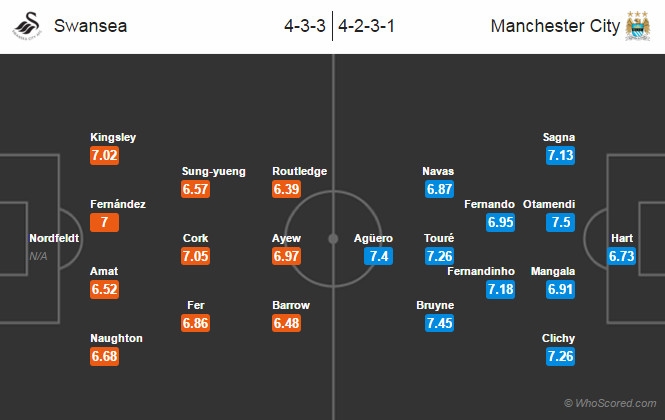Image resolution: width=665 pixels, height=420 pixels.
Task: Click Hart's 6.73 rating badge
Action: coord(622,256)
